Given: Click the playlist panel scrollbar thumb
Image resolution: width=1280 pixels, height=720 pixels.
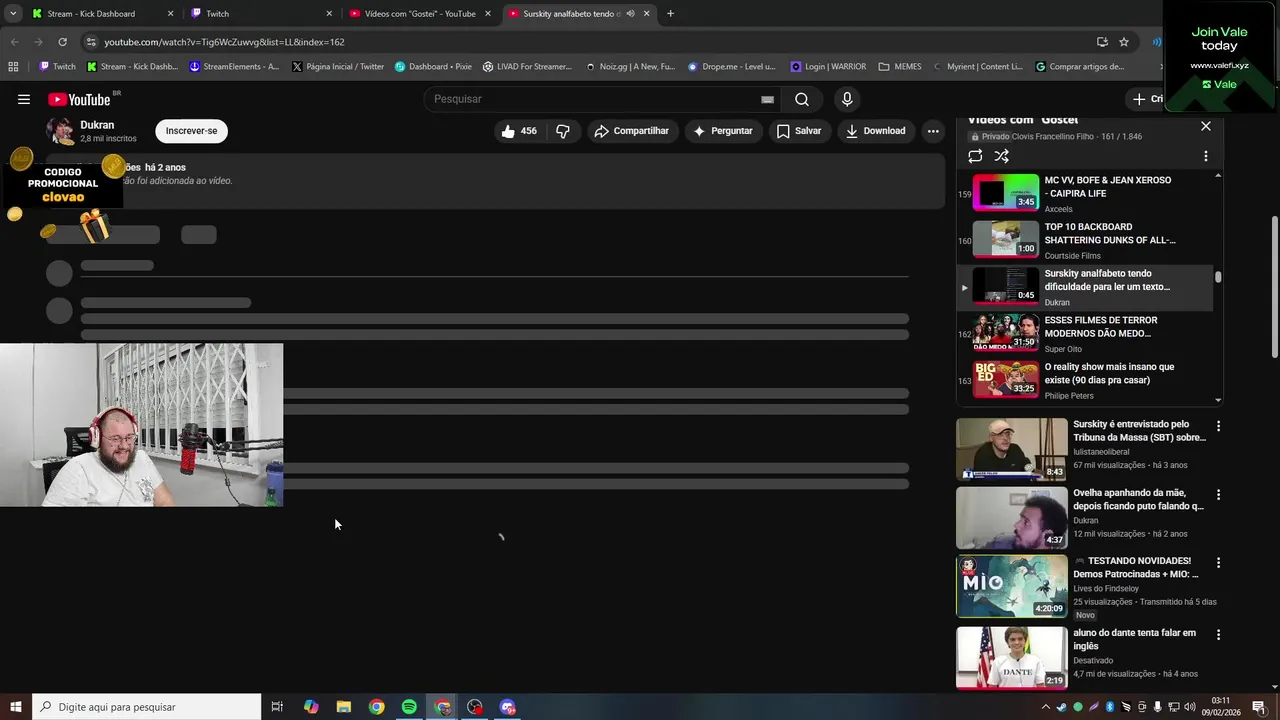Looking at the screenshot, I should 1218,277.
